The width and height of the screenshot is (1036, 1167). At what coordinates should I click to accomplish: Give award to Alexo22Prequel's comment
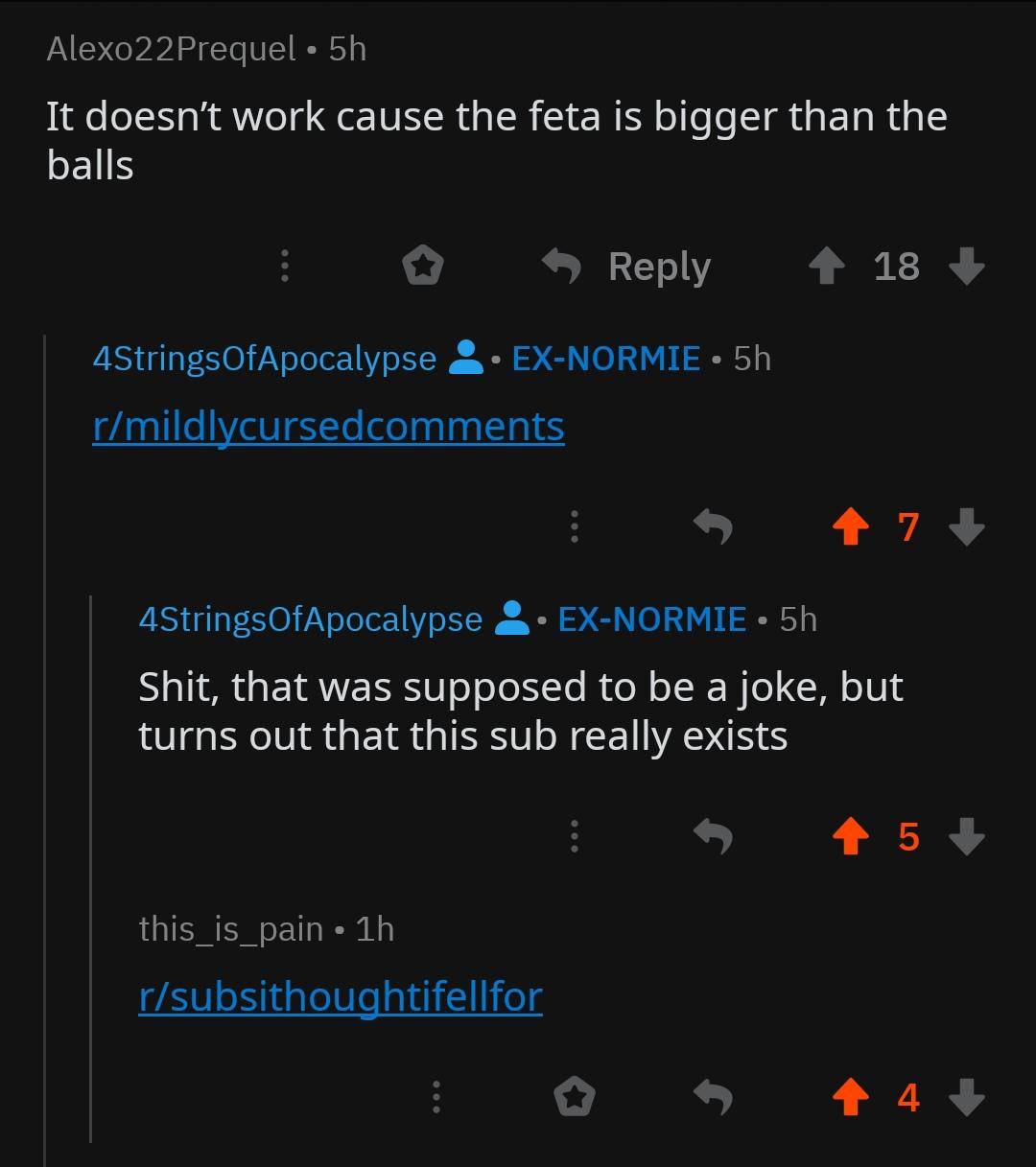pos(422,266)
